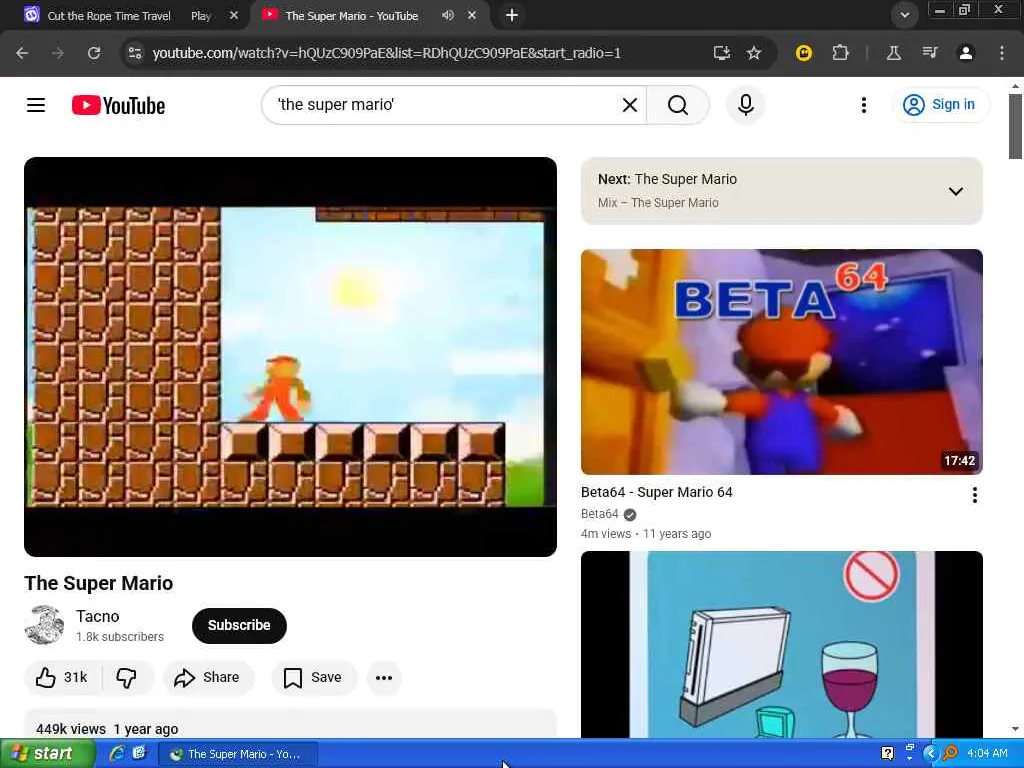Click the 449k views description text

pos(71,729)
